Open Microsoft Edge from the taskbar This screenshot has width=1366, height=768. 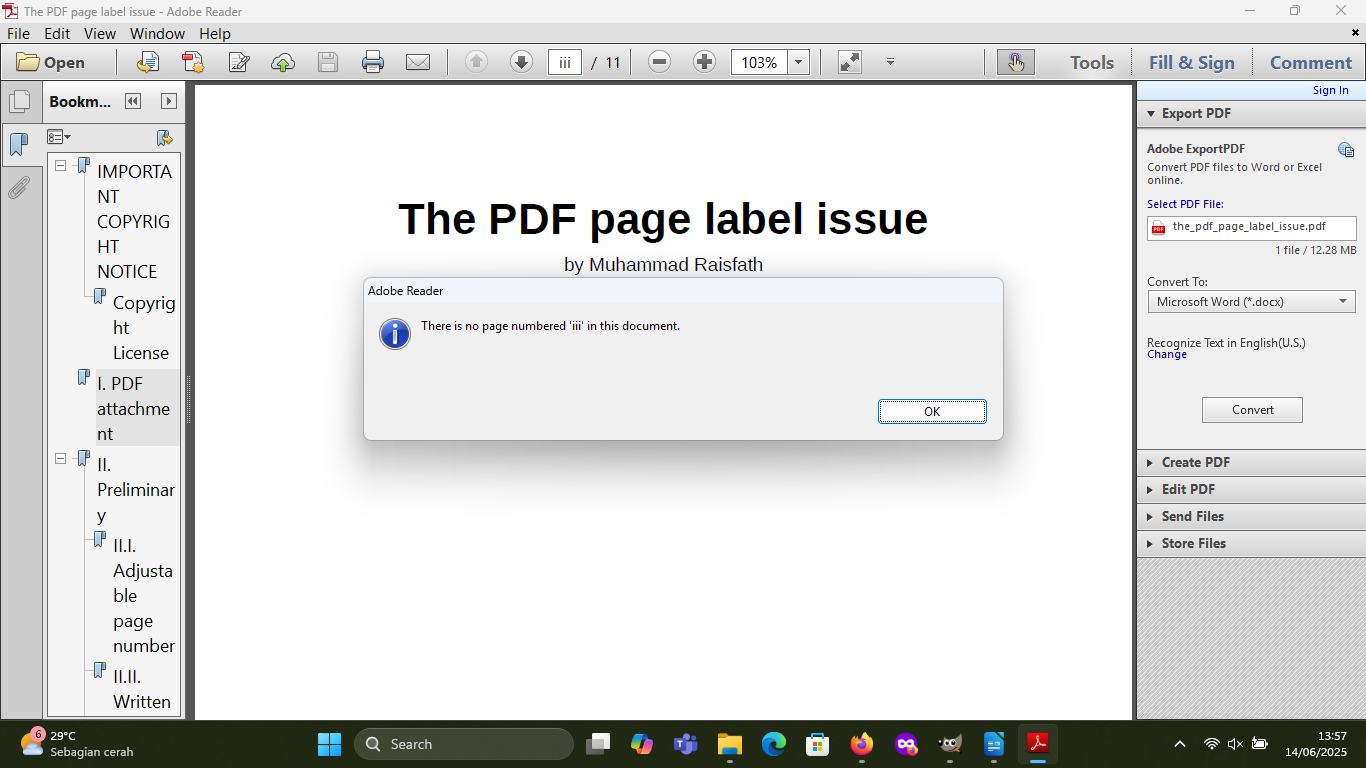click(774, 744)
